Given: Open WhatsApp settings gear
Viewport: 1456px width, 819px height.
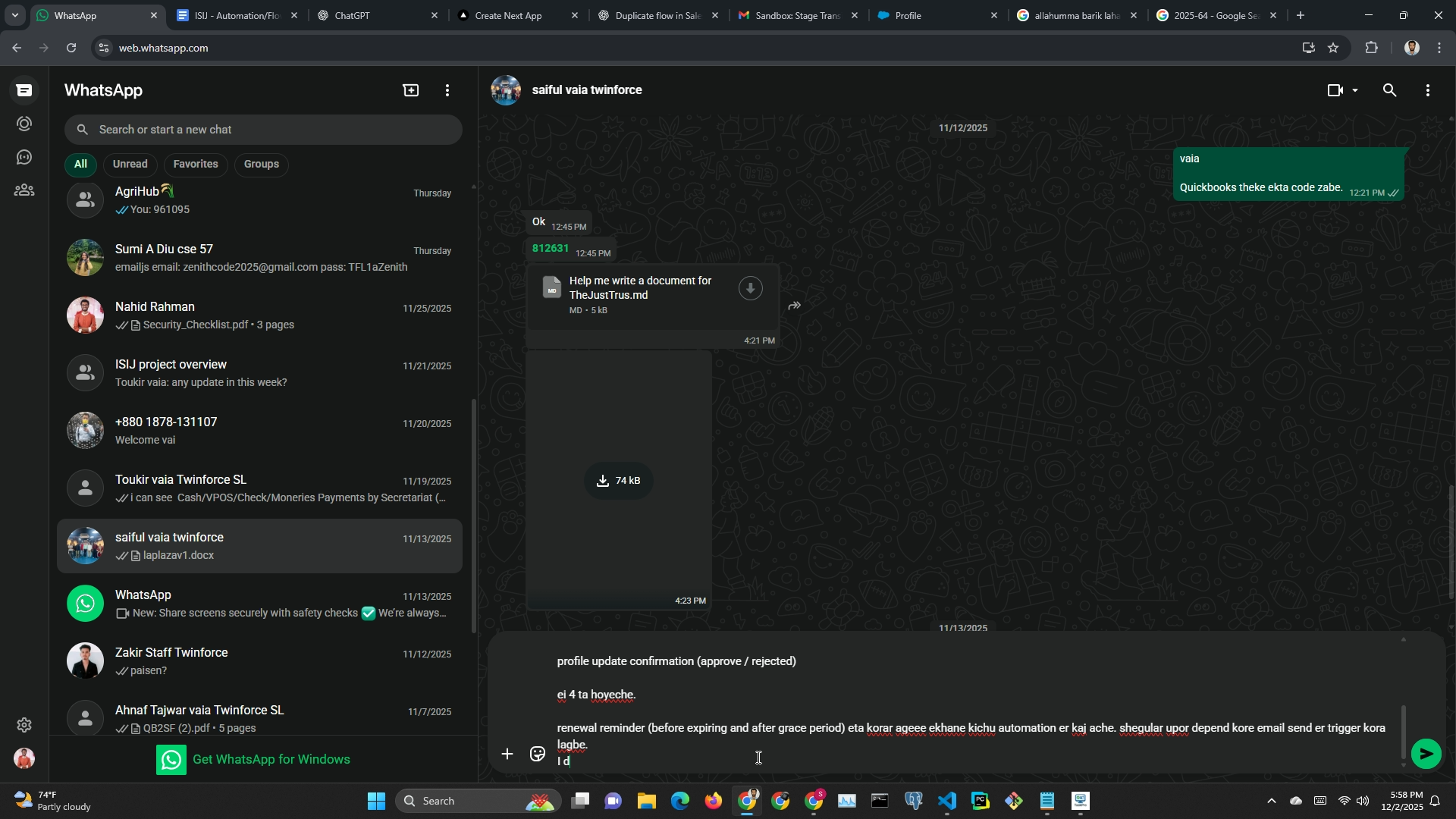Looking at the screenshot, I should tap(24, 724).
